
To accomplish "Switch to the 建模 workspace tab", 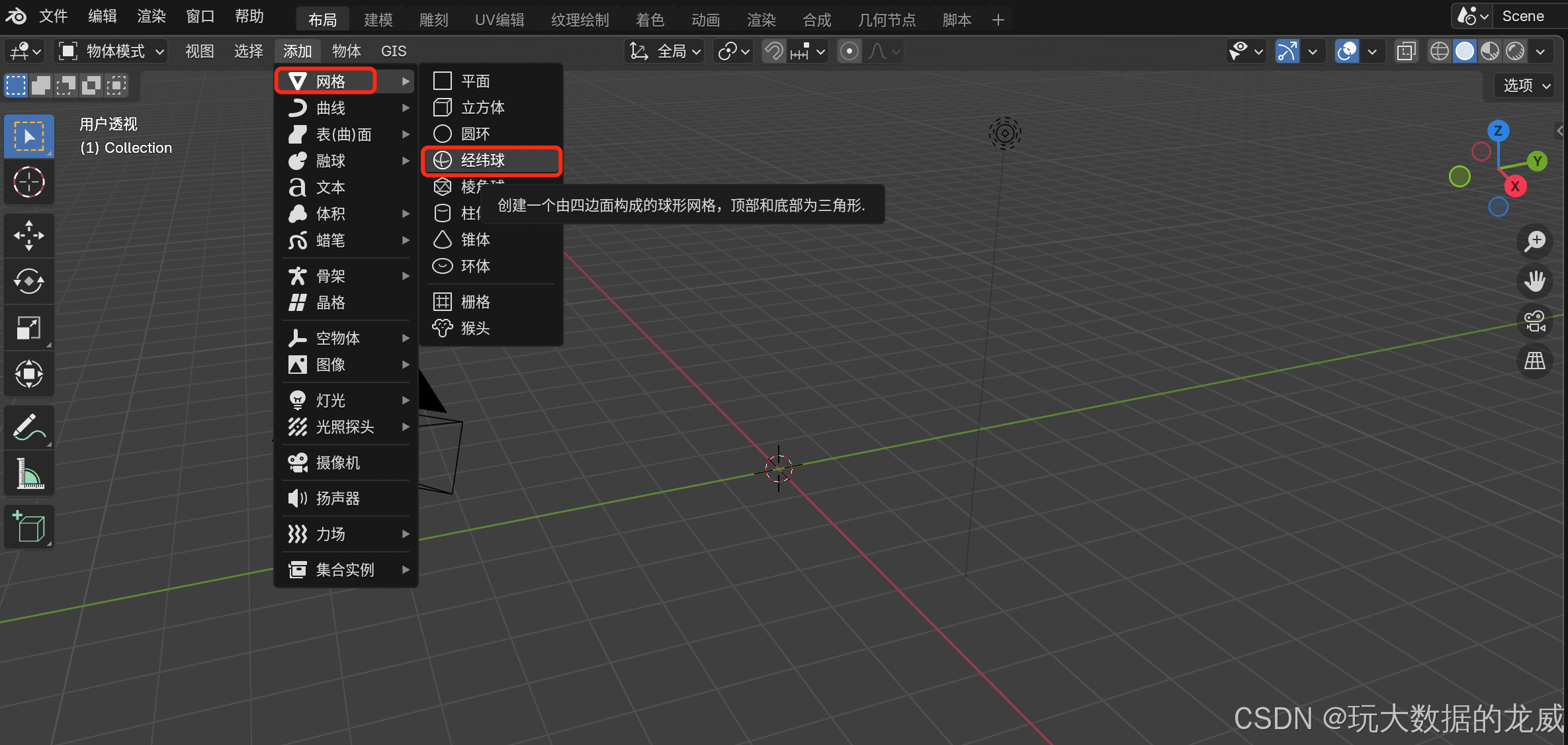I will click(x=378, y=20).
